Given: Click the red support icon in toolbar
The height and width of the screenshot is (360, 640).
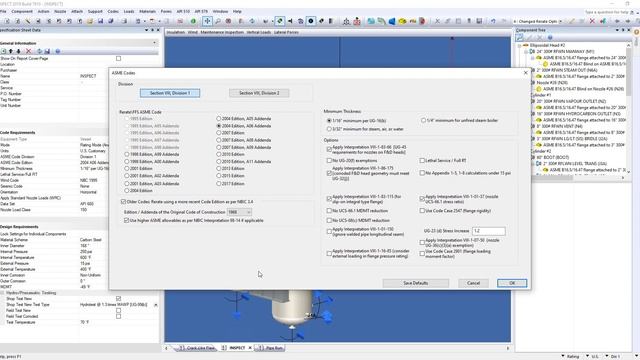Looking at the screenshot, I should point(357,21).
